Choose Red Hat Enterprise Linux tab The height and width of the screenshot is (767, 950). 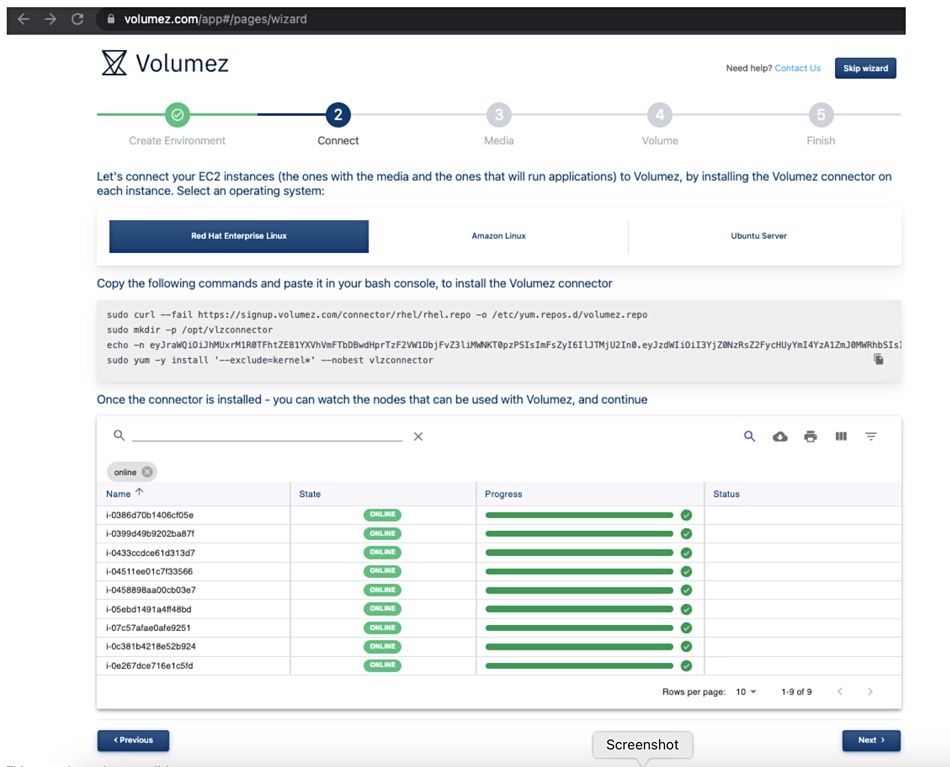[x=239, y=236]
